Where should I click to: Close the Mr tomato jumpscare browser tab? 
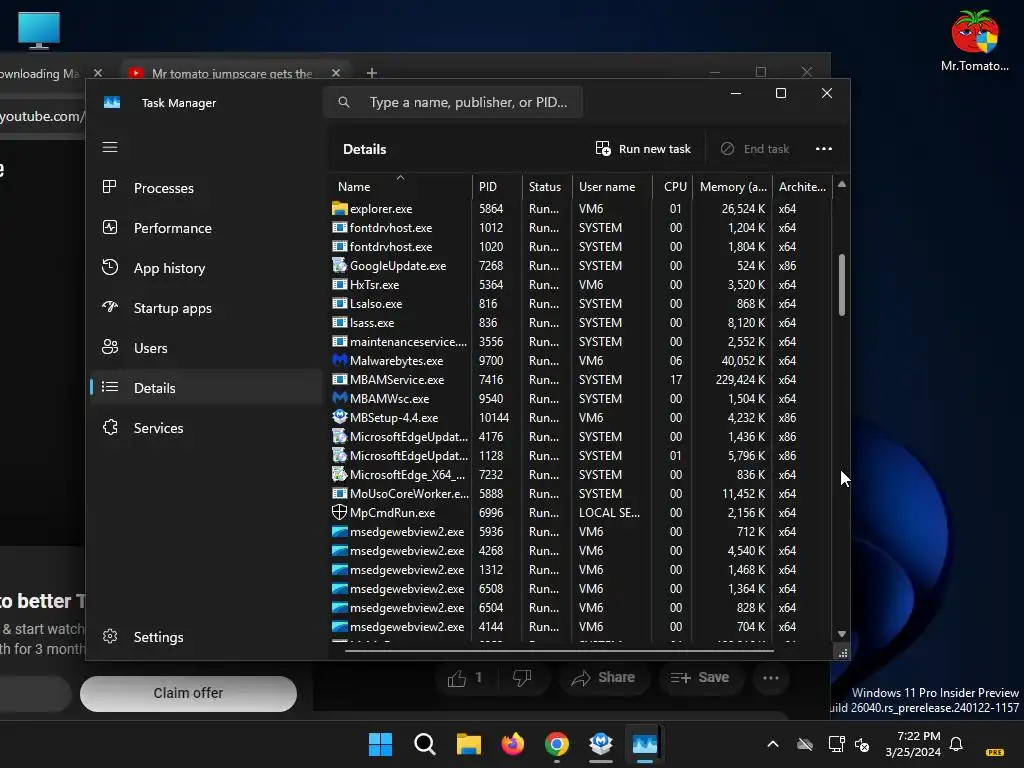(336, 72)
